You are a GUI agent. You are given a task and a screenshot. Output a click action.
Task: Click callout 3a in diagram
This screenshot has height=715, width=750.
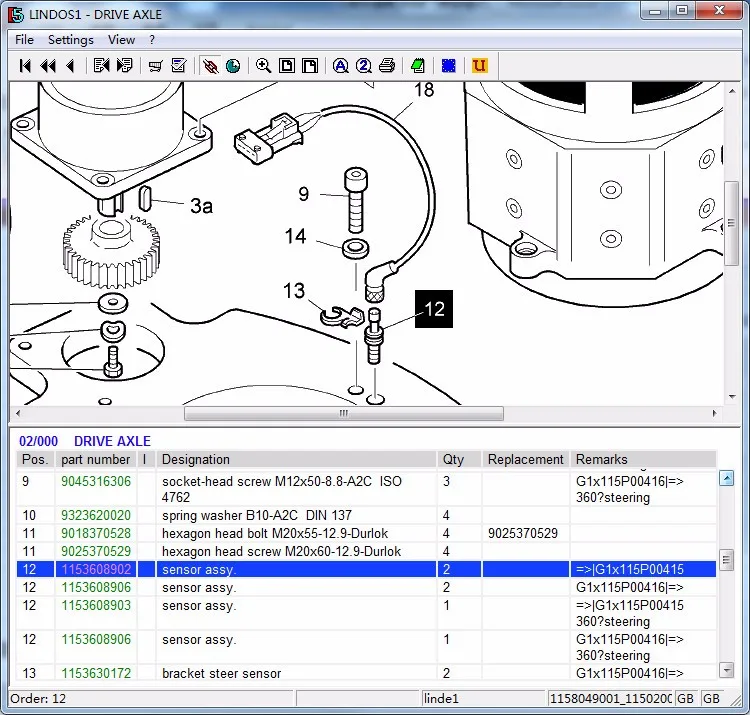[x=201, y=206]
